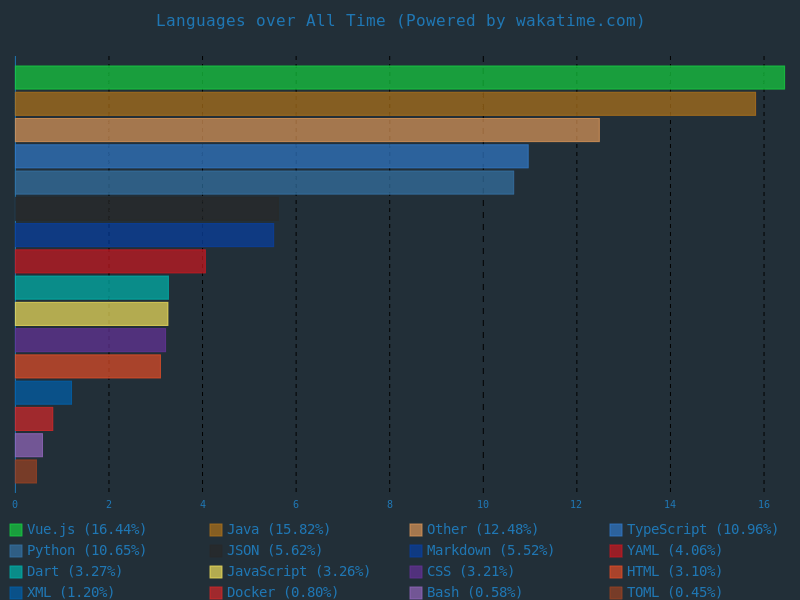Click the yellow JavaScript legend swatch
Image resolution: width=800 pixels, height=600 pixels.
[x=216, y=572]
